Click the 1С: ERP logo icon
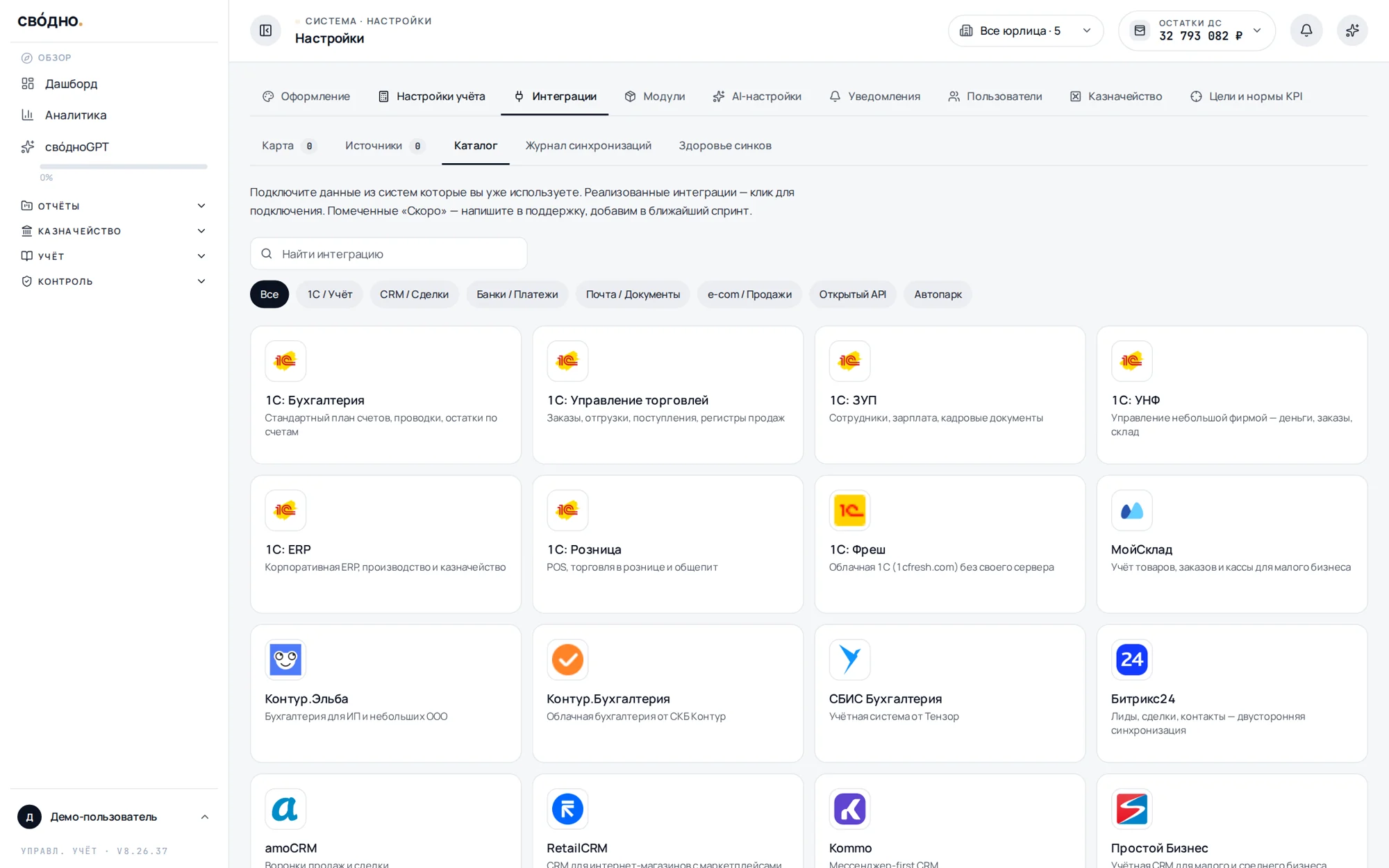 click(285, 510)
